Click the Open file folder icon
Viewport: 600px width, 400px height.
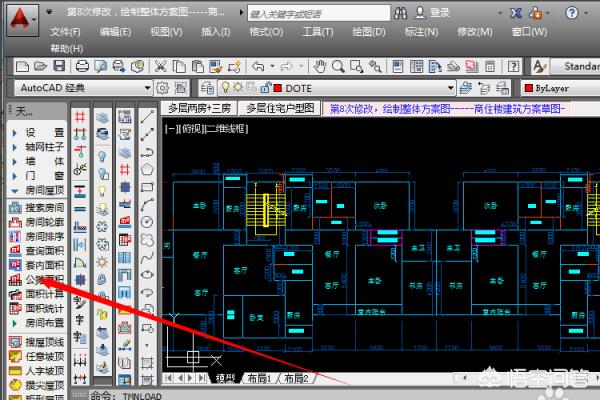click(x=41, y=67)
